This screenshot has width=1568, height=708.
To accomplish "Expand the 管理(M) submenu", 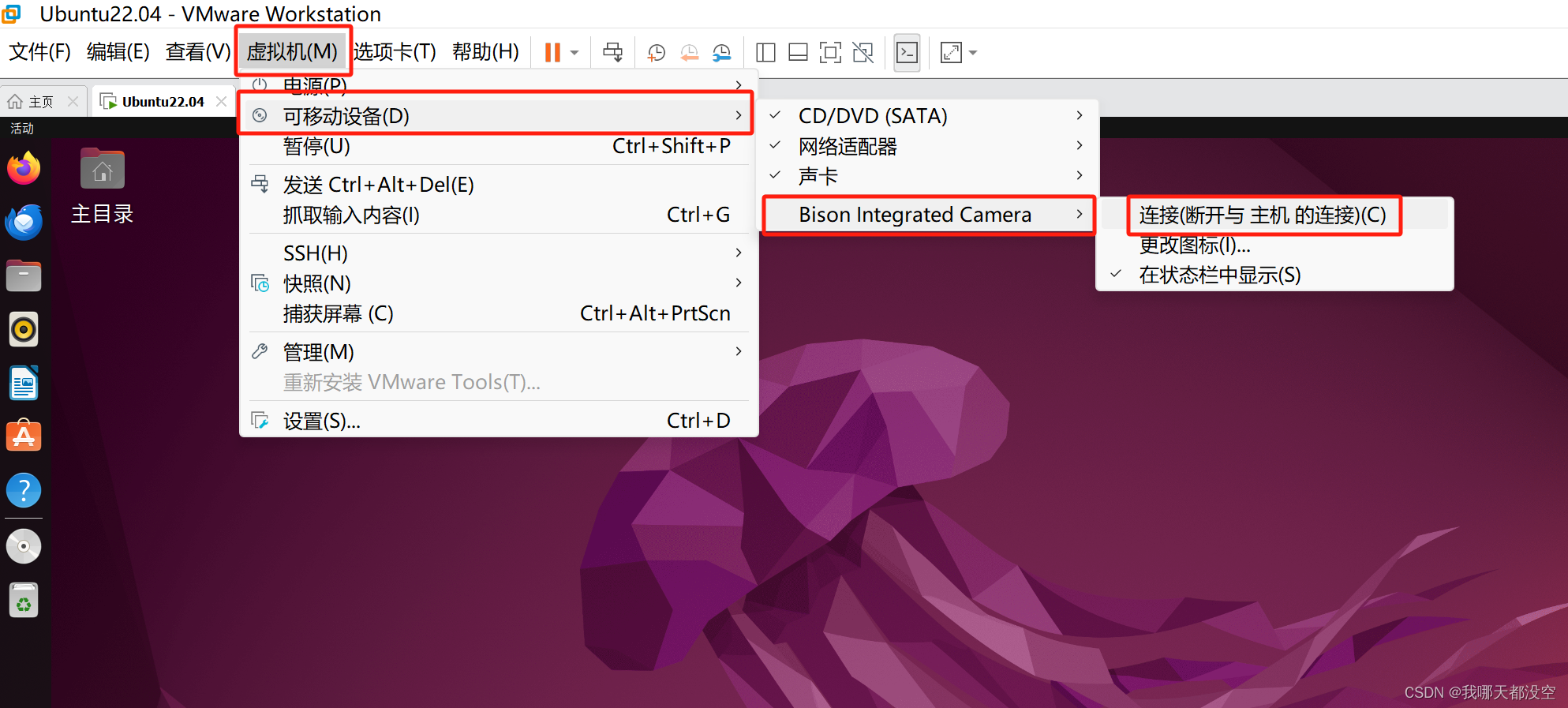I will pos(497,351).
